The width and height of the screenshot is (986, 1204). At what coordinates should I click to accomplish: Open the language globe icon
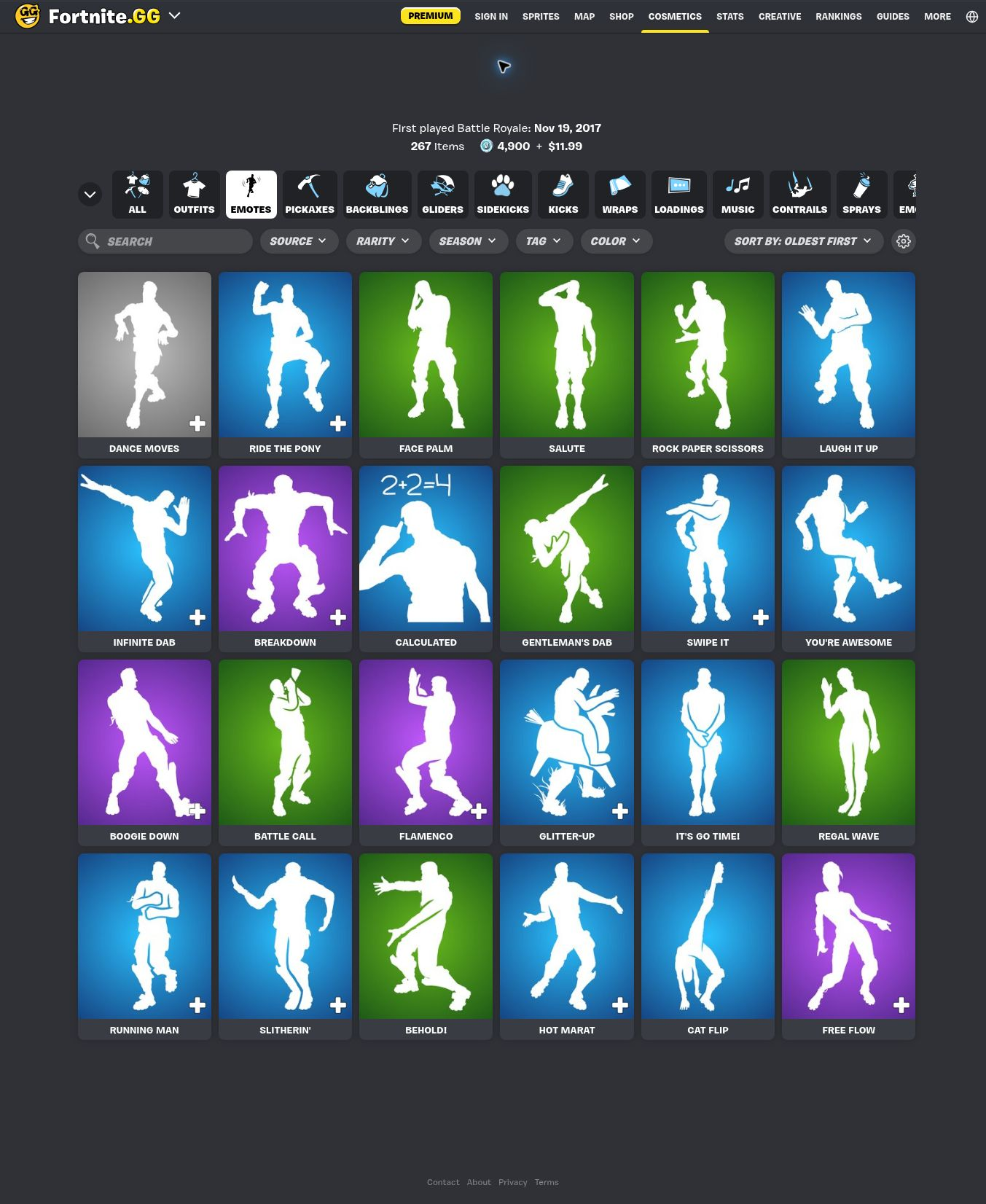[971, 16]
